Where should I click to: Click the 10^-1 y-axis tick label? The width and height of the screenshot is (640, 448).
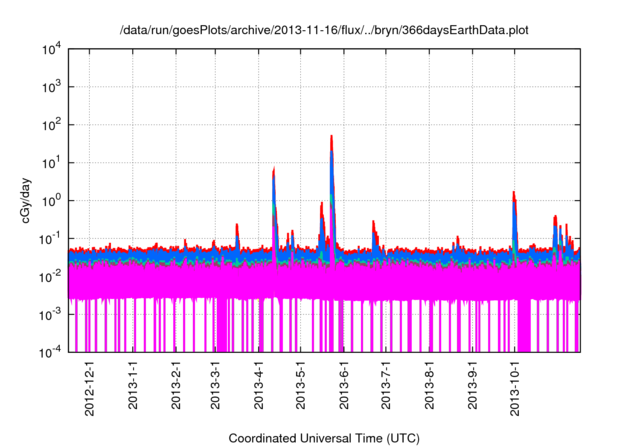51,239
